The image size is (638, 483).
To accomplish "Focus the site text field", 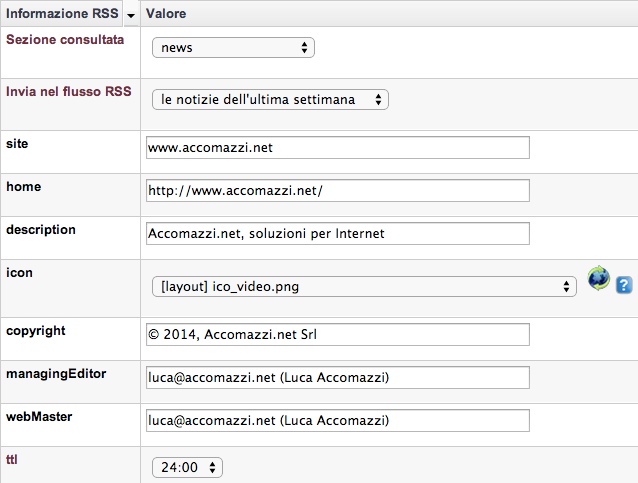I will click(338, 147).
